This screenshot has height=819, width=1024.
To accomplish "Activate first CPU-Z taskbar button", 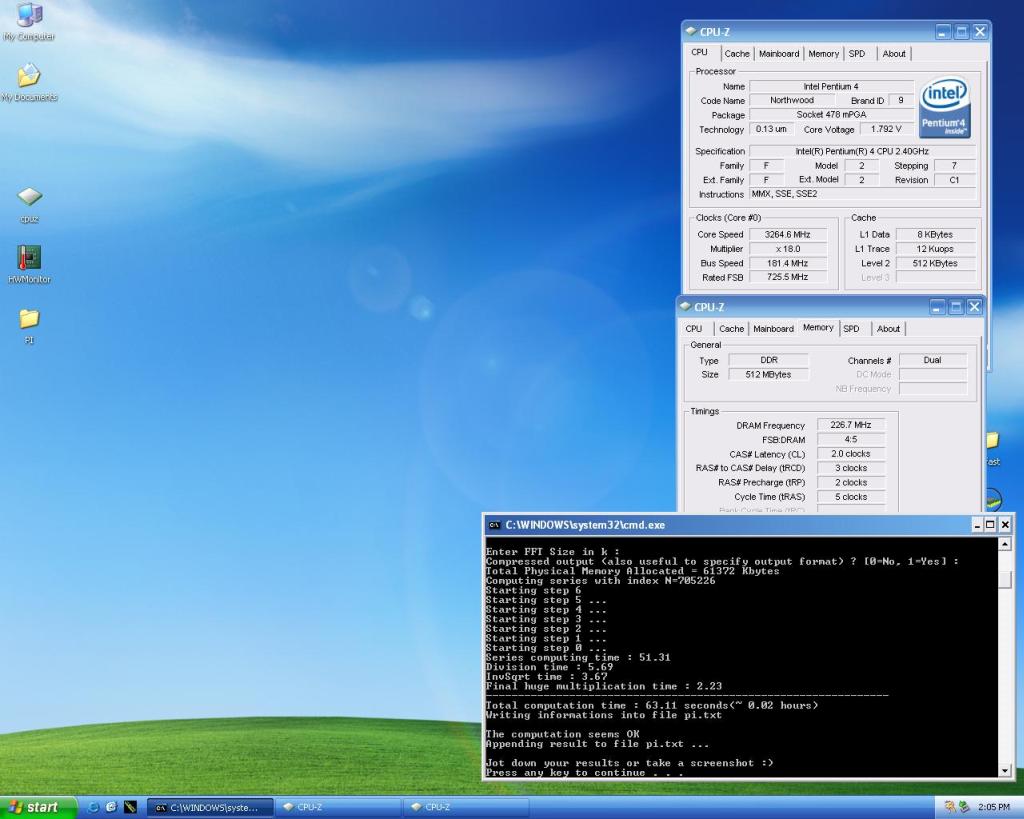I will [x=338, y=808].
